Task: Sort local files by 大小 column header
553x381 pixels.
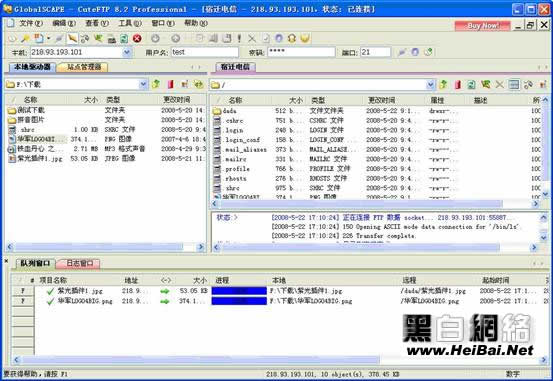Action: (x=85, y=100)
